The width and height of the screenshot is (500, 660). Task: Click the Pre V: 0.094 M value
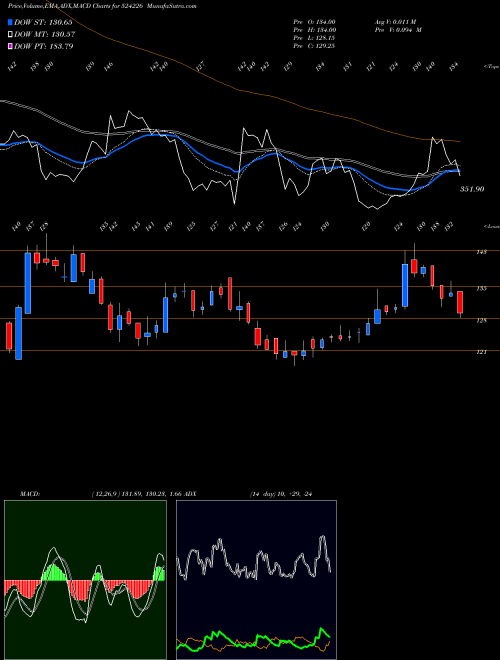pos(398,30)
